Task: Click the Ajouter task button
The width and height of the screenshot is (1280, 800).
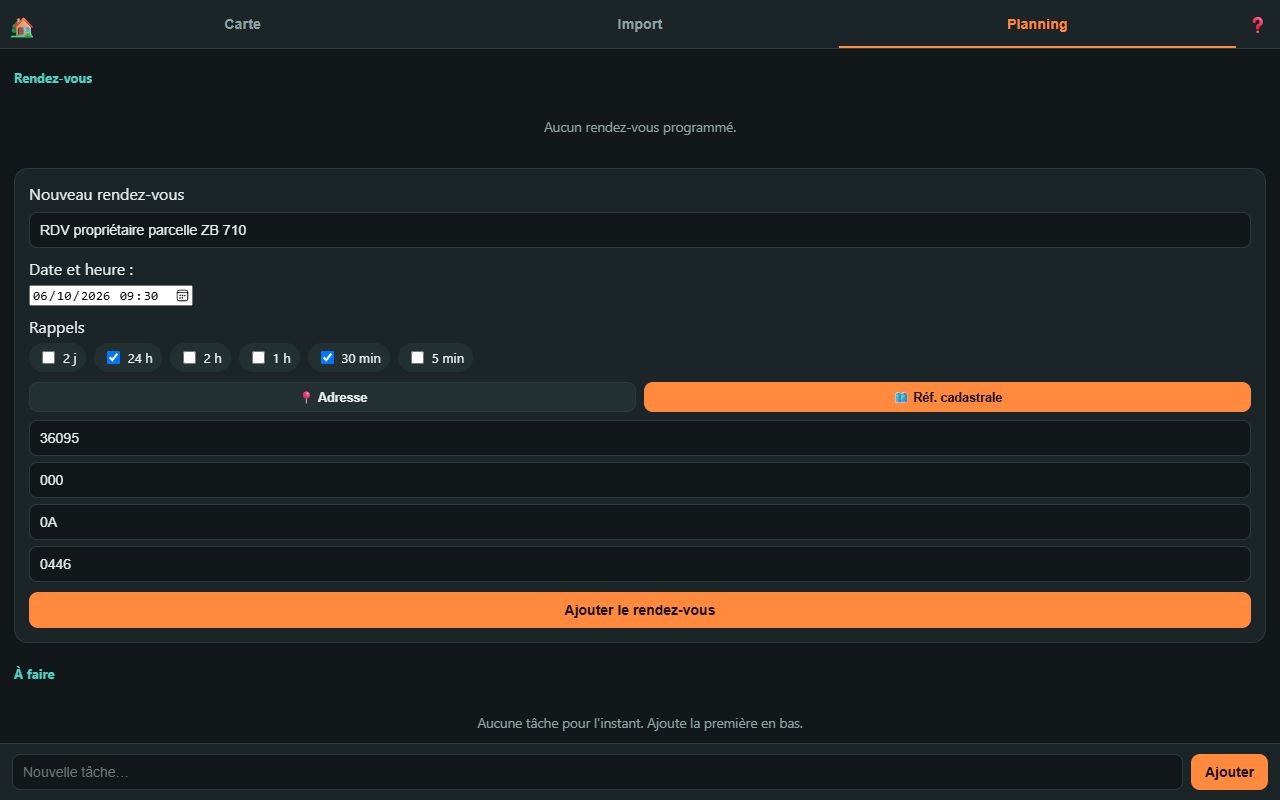Action: 1229,772
